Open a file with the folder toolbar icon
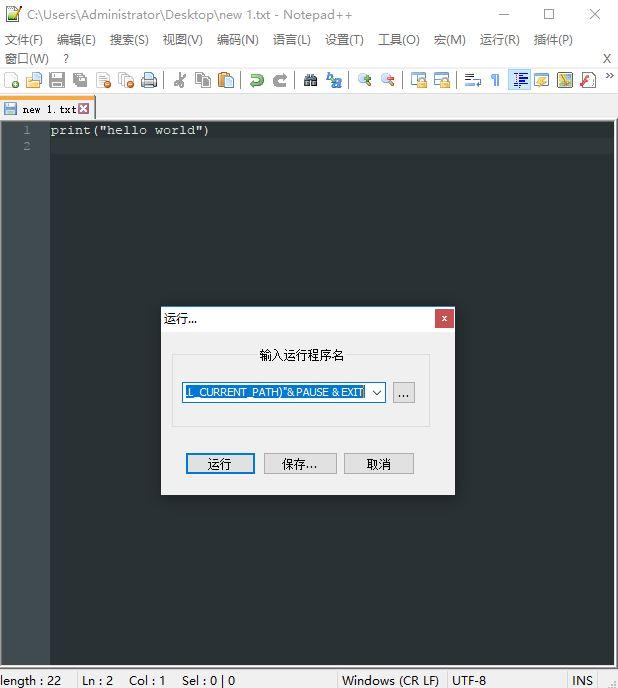 (34, 80)
